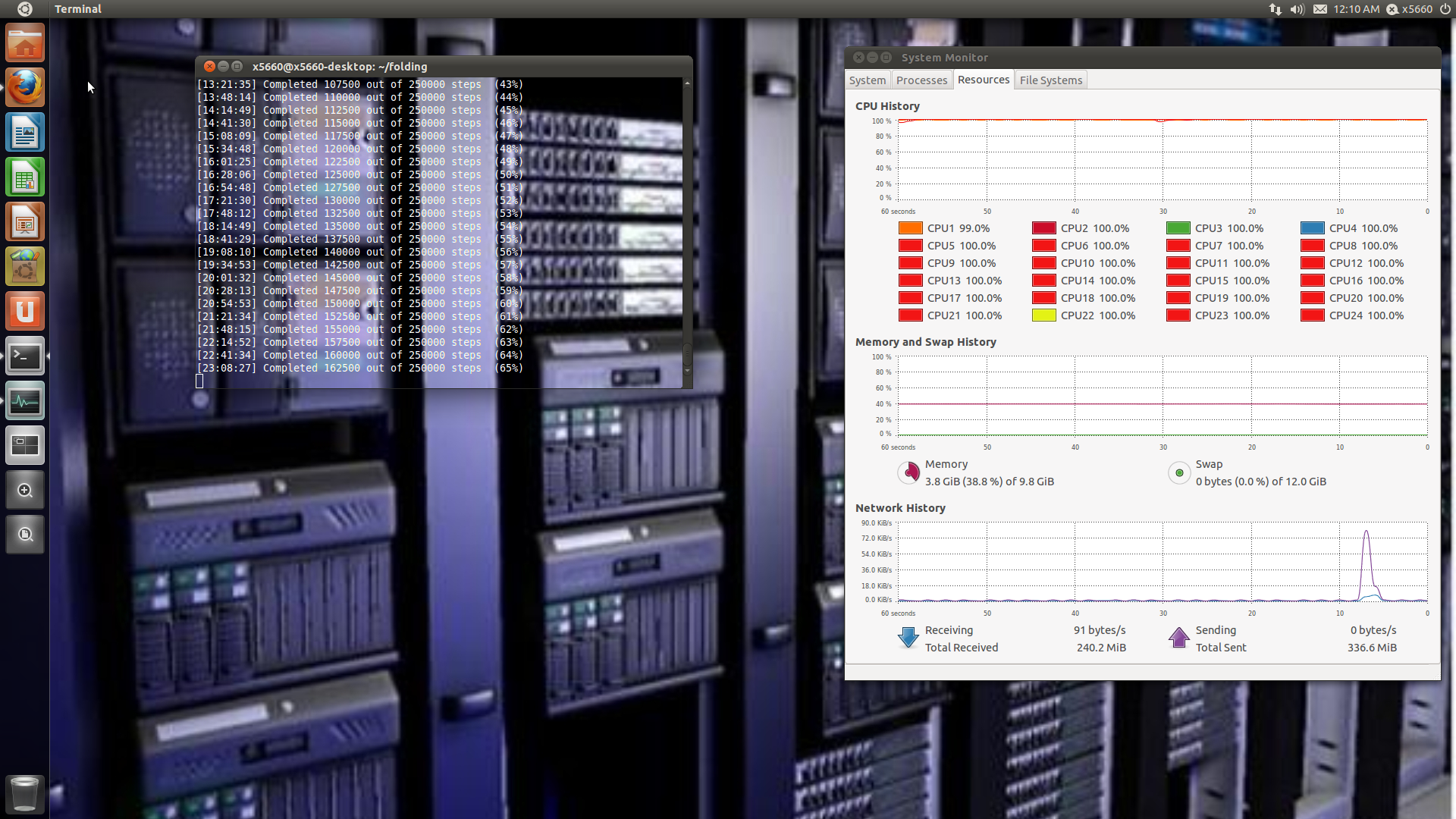Launch Firefox from the launcher
The image size is (1456, 819).
(25, 88)
